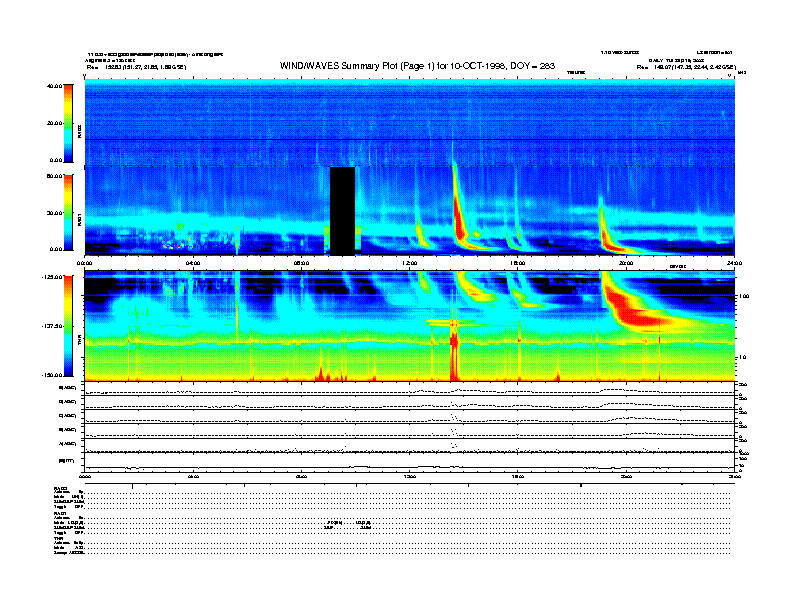Click the 04:00 tick under RAD1 spectrogram
792x612 pixels.
(193, 263)
